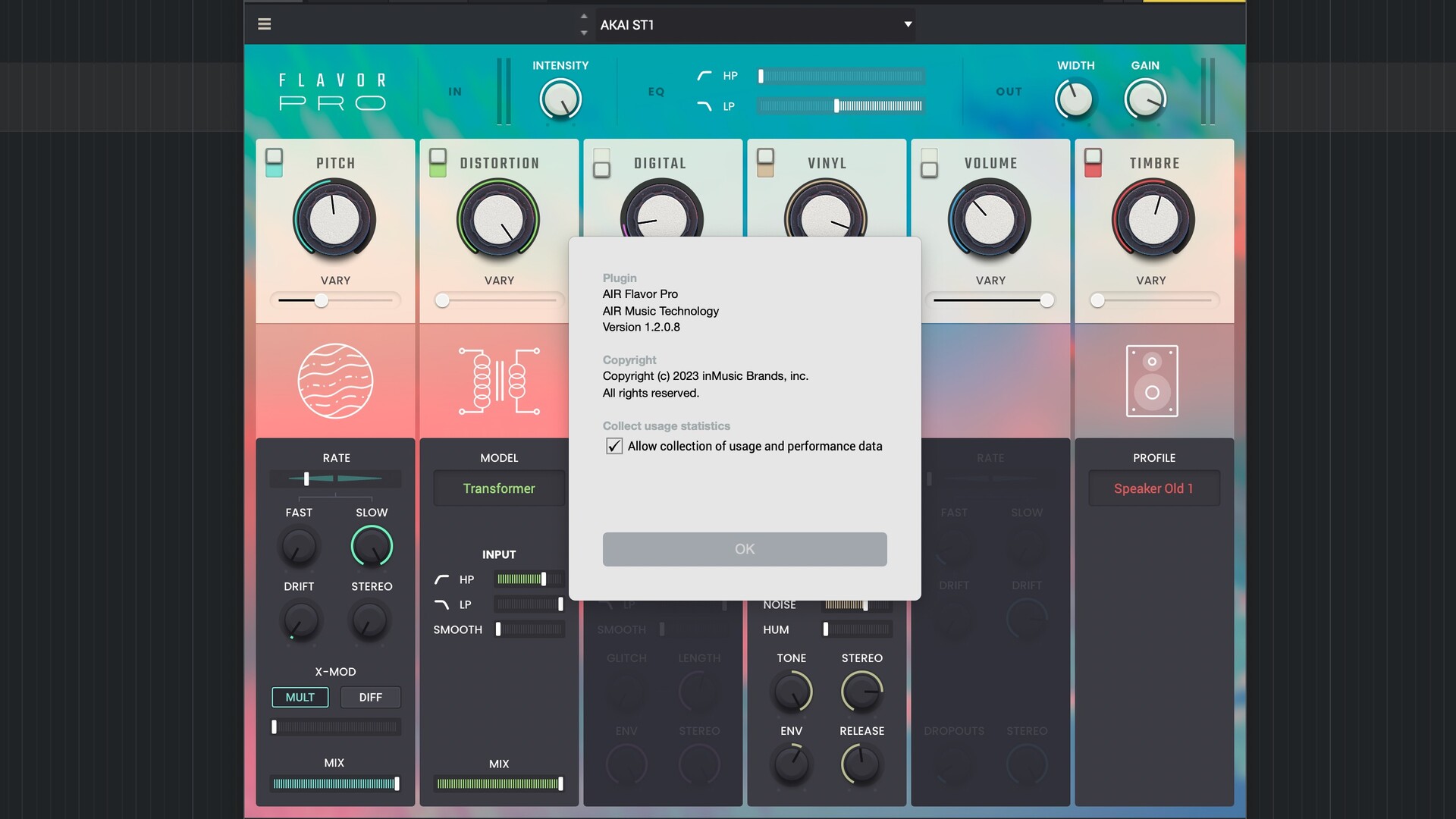
Task: Click the Distortion input LP filter icon
Action: click(441, 604)
